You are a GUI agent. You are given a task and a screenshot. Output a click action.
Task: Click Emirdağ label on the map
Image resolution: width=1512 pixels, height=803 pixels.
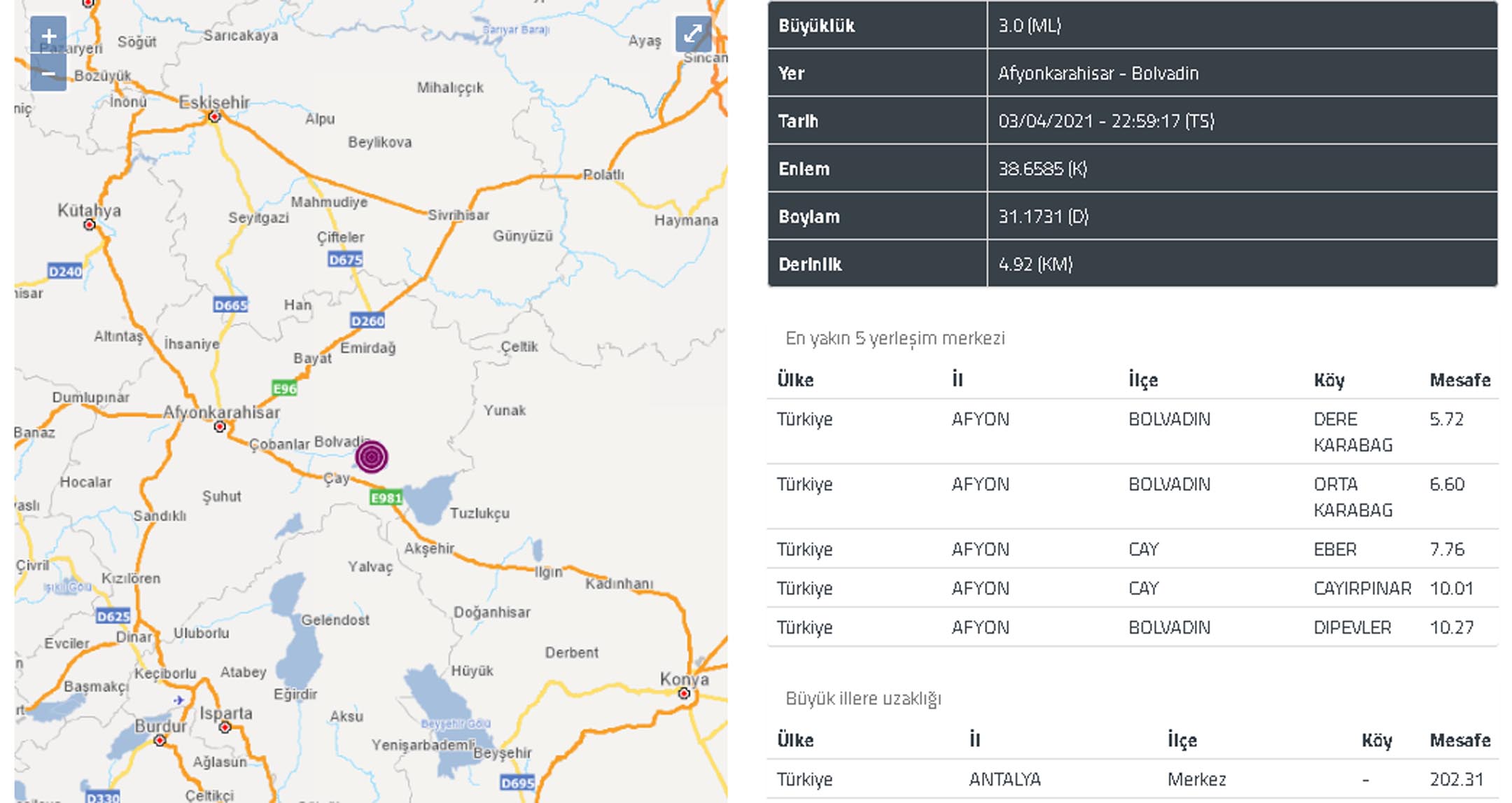click(x=367, y=348)
